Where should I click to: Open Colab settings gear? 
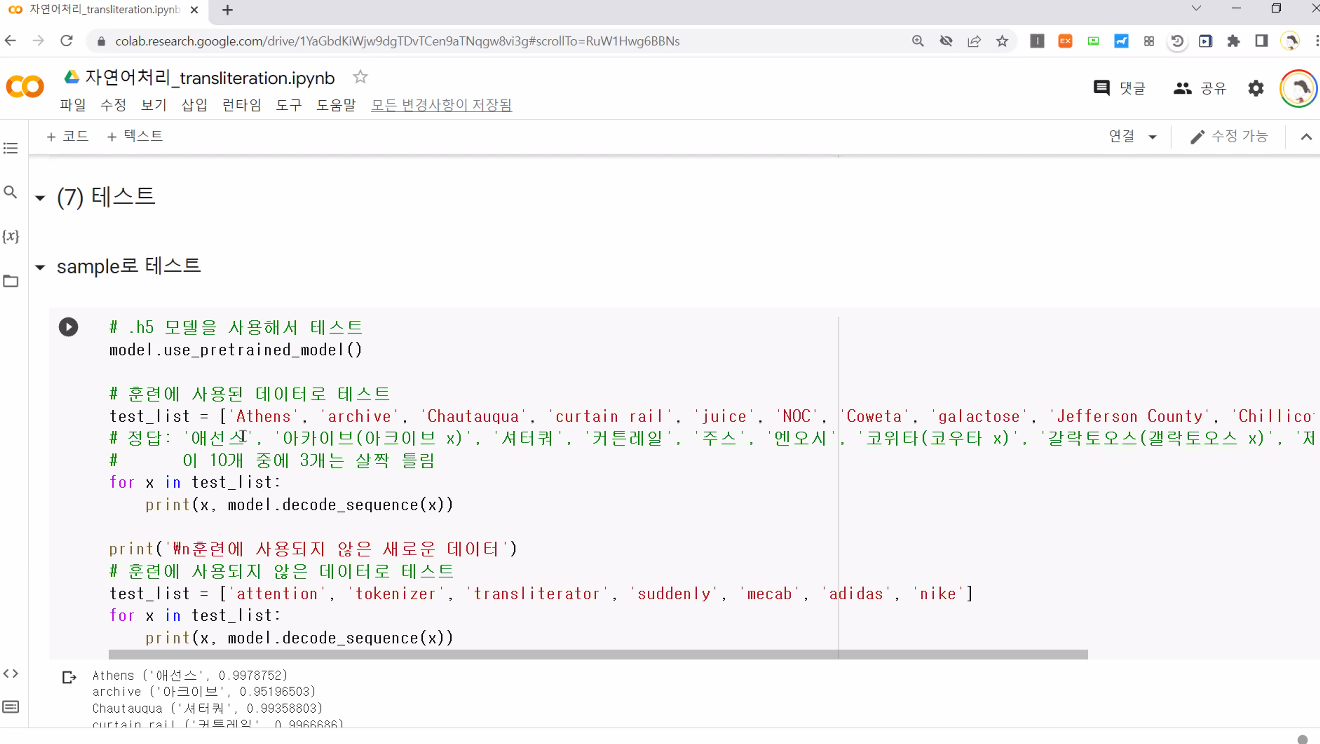click(1256, 88)
